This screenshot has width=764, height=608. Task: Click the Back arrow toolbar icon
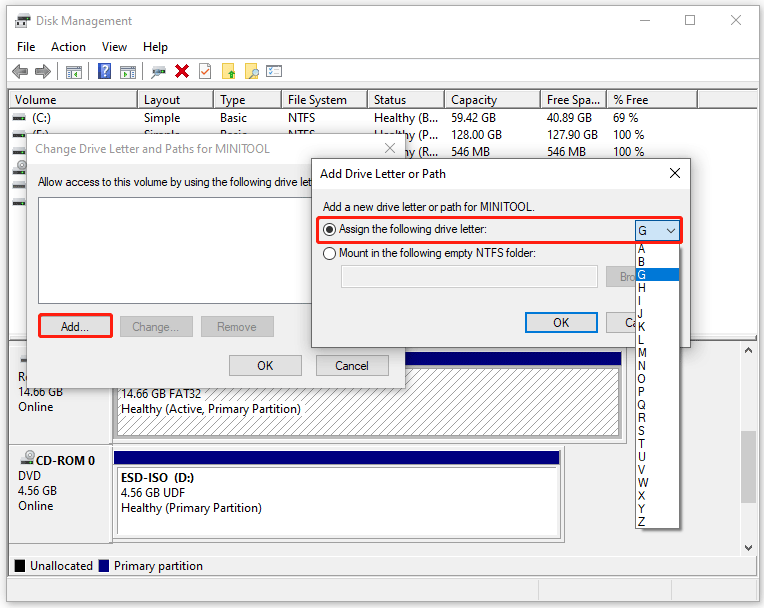click(20, 71)
